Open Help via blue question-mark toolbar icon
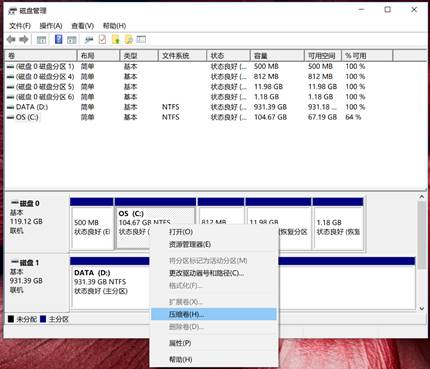 click(x=58, y=40)
